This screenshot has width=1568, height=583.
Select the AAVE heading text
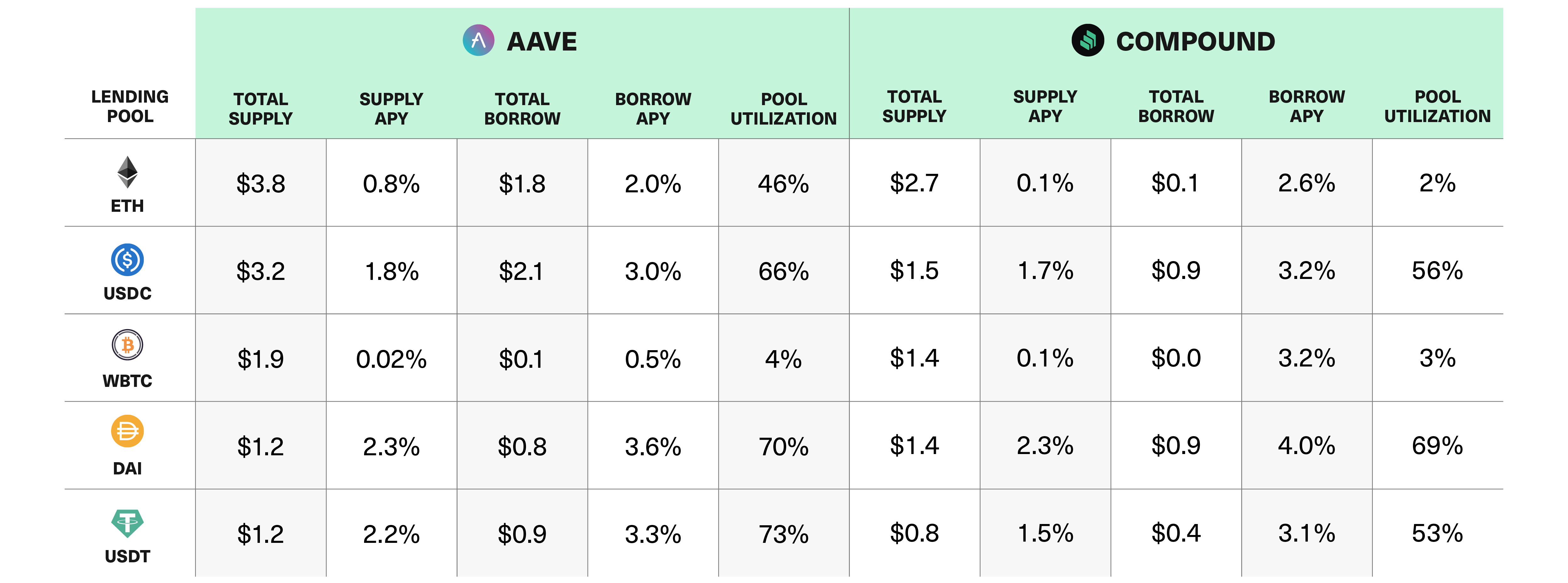[x=542, y=41]
